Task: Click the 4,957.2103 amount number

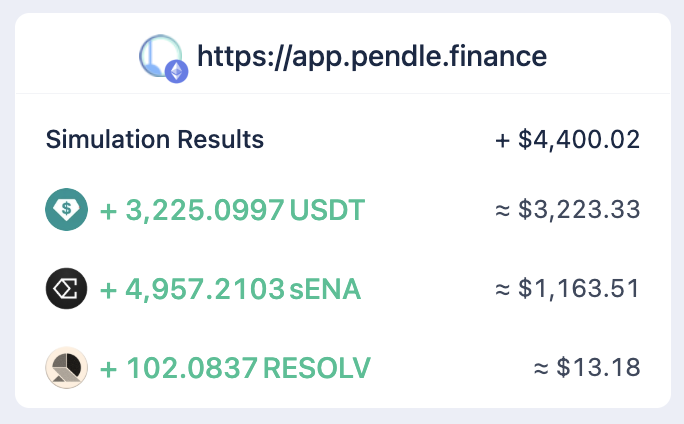Action: pos(205,289)
